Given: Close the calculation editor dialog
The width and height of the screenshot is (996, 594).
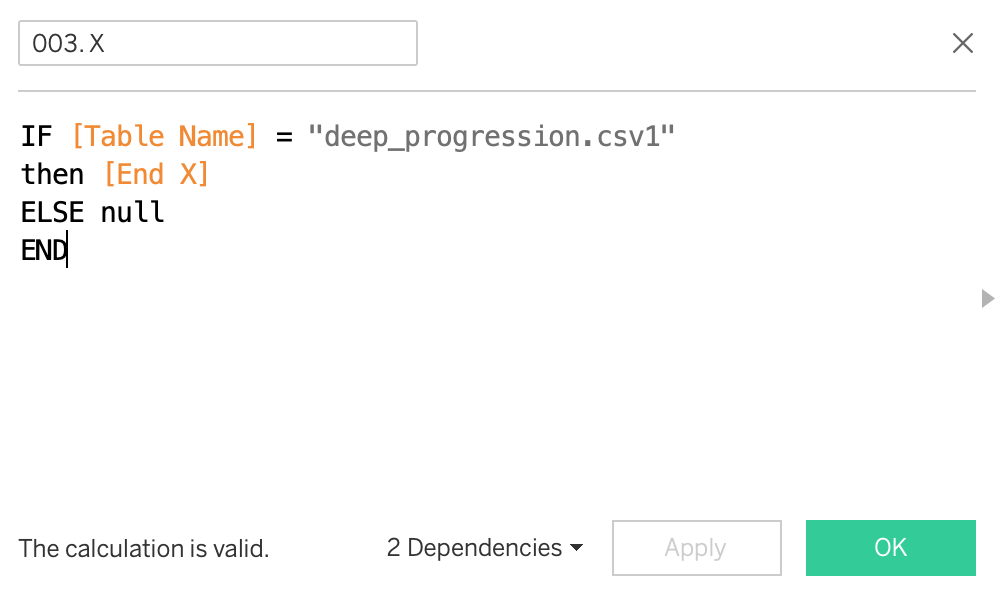Looking at the screenshot, I should coord(963,43).
